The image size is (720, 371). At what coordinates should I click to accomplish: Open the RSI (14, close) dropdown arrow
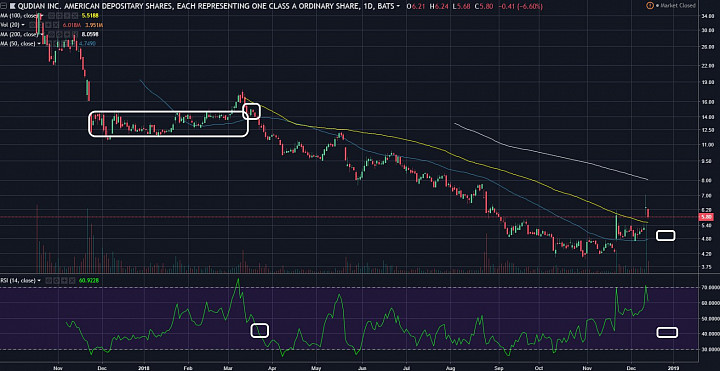tap(39, 280)
